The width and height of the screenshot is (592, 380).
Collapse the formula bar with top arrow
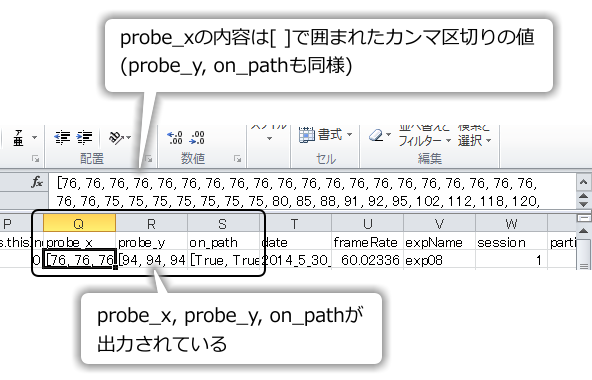point(583,182)
